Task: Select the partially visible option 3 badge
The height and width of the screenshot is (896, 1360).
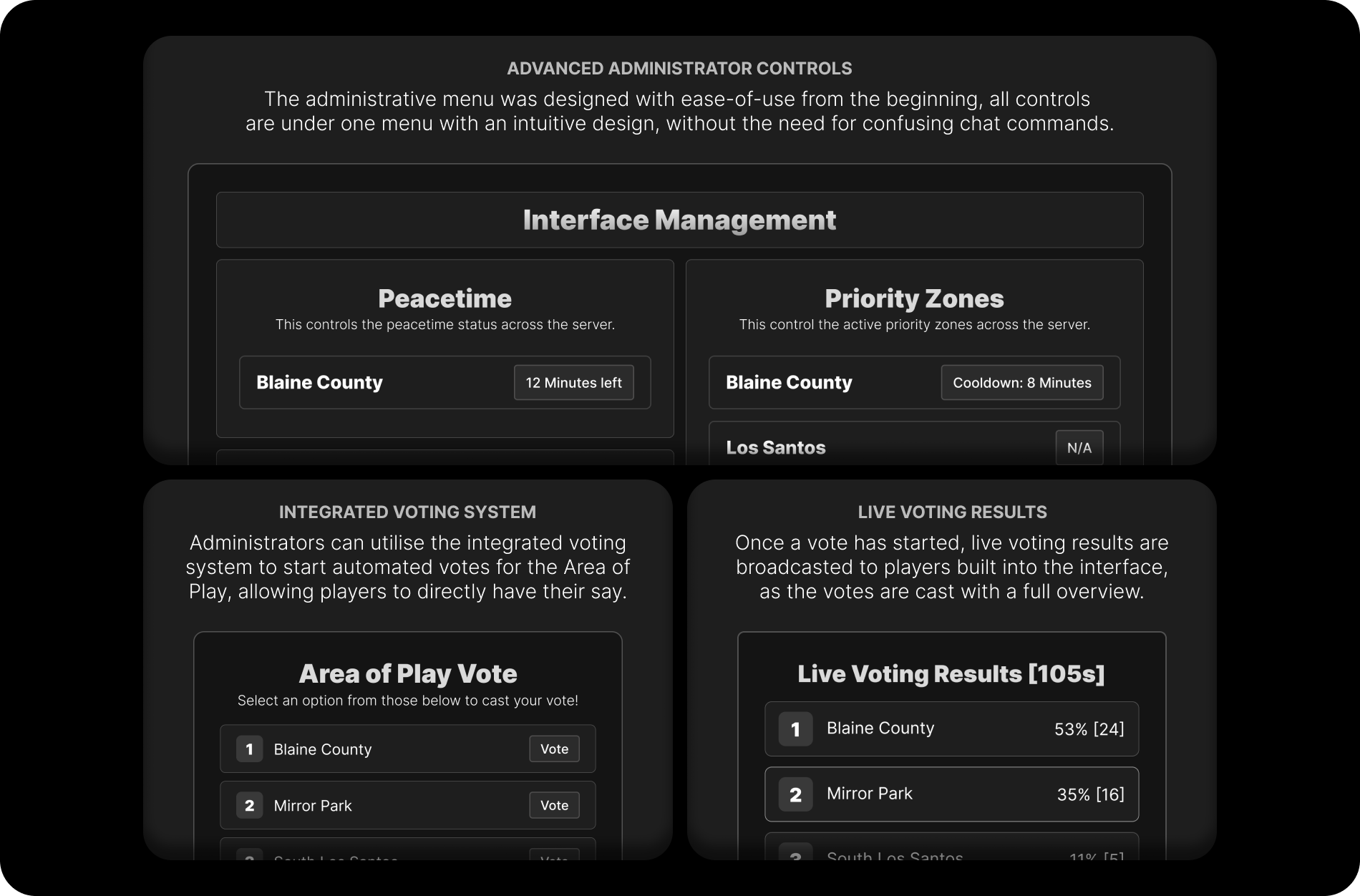Action: point(249,859)
